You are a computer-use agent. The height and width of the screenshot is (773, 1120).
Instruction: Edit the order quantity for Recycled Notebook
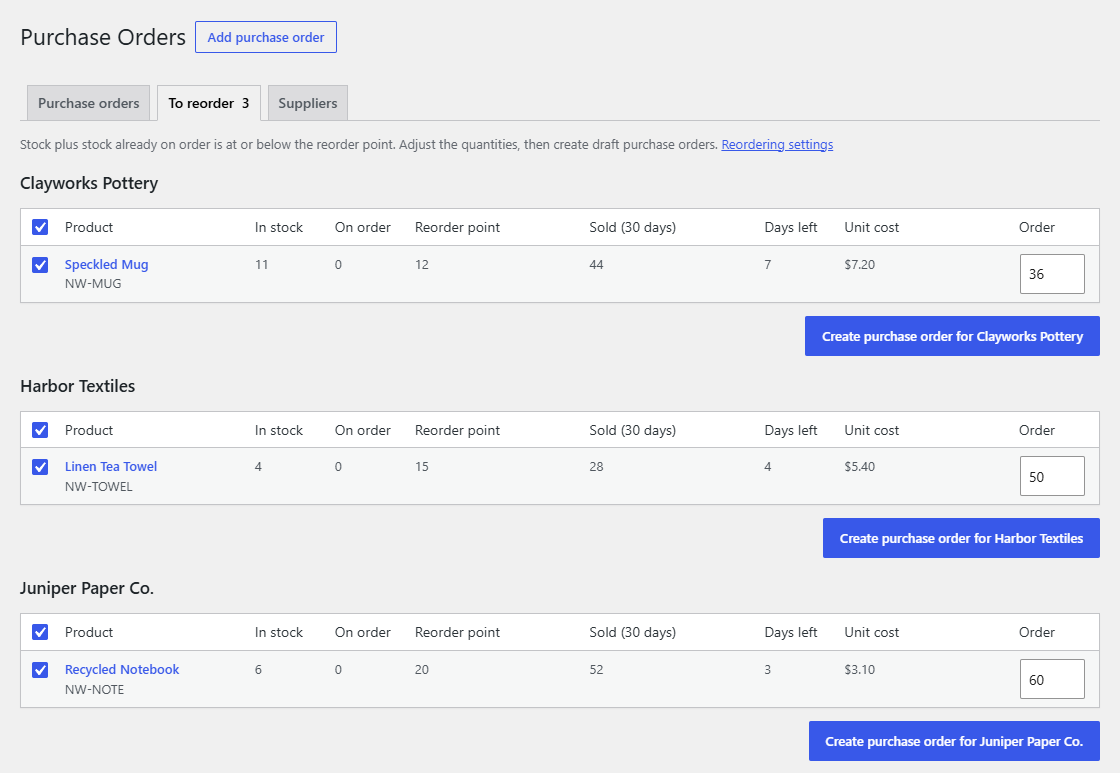(1052, 679)
